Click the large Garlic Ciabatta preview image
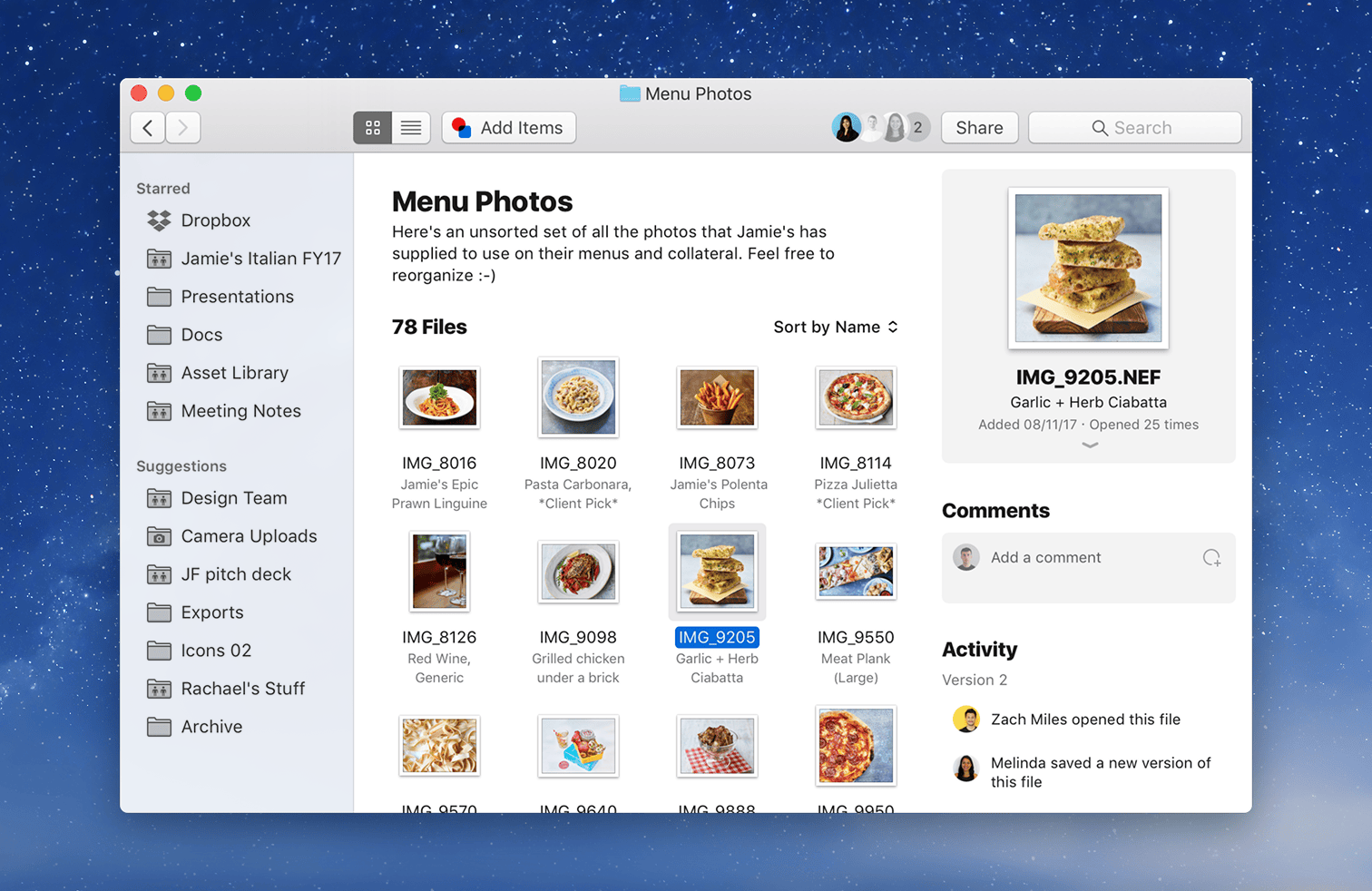 1088,269
